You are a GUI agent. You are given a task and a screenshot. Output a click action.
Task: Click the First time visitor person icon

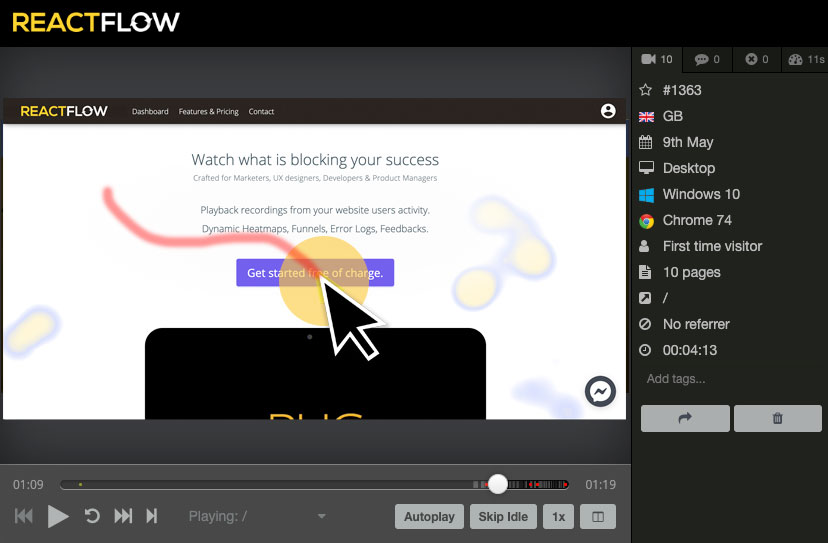(644, 246)
